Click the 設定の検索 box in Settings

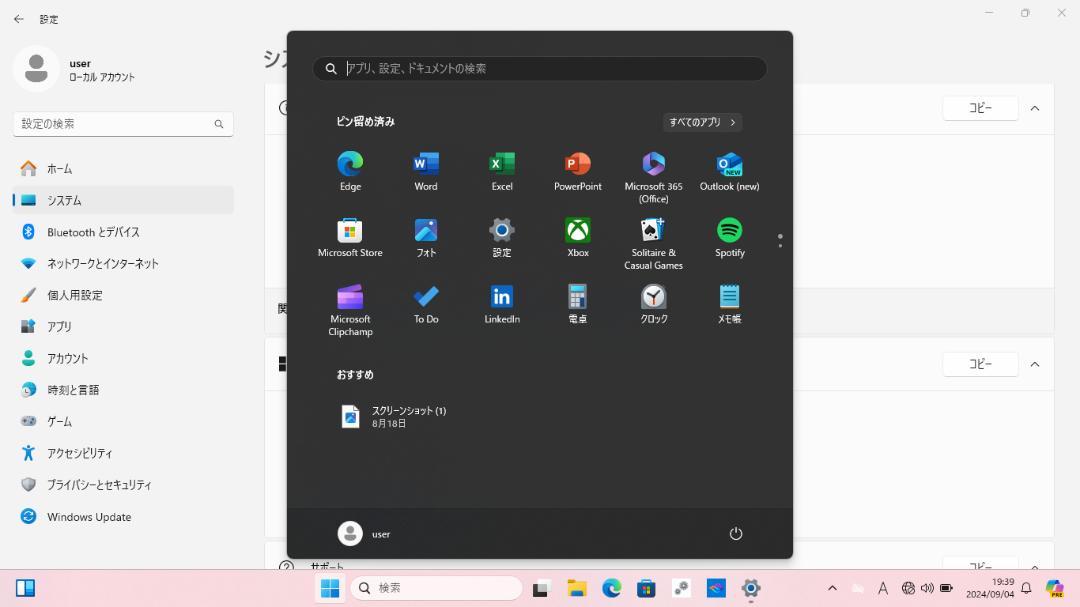click(x=123, y=124)
